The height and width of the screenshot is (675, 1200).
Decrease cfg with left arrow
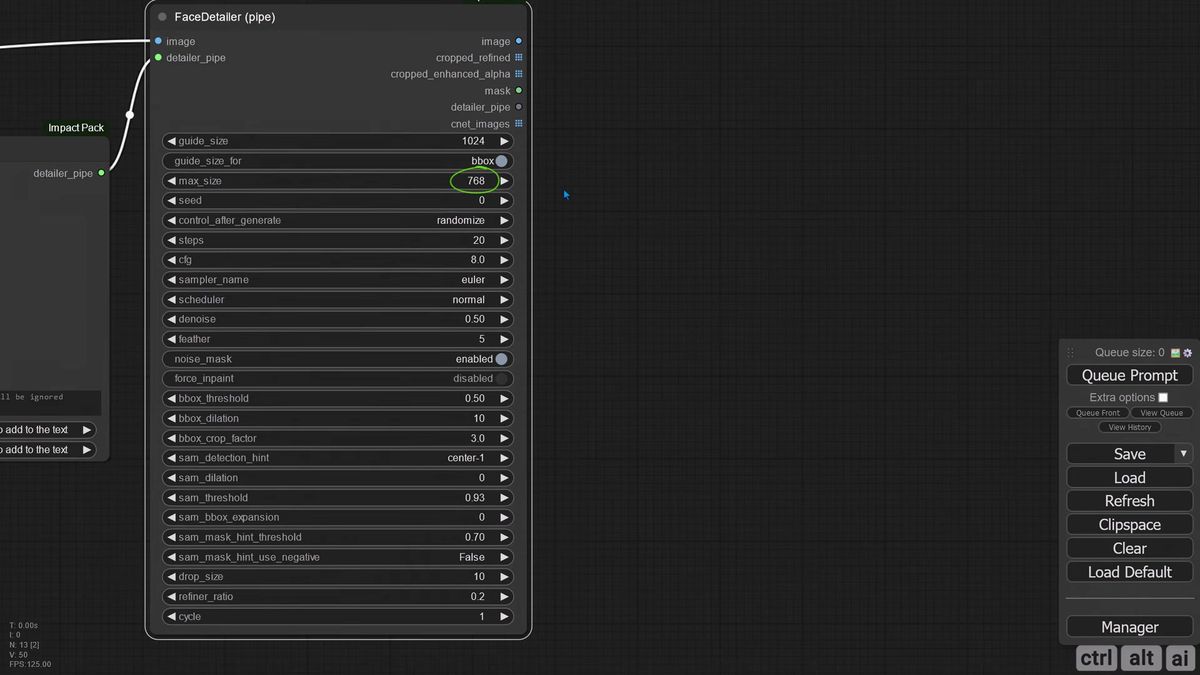pos(171,260)
